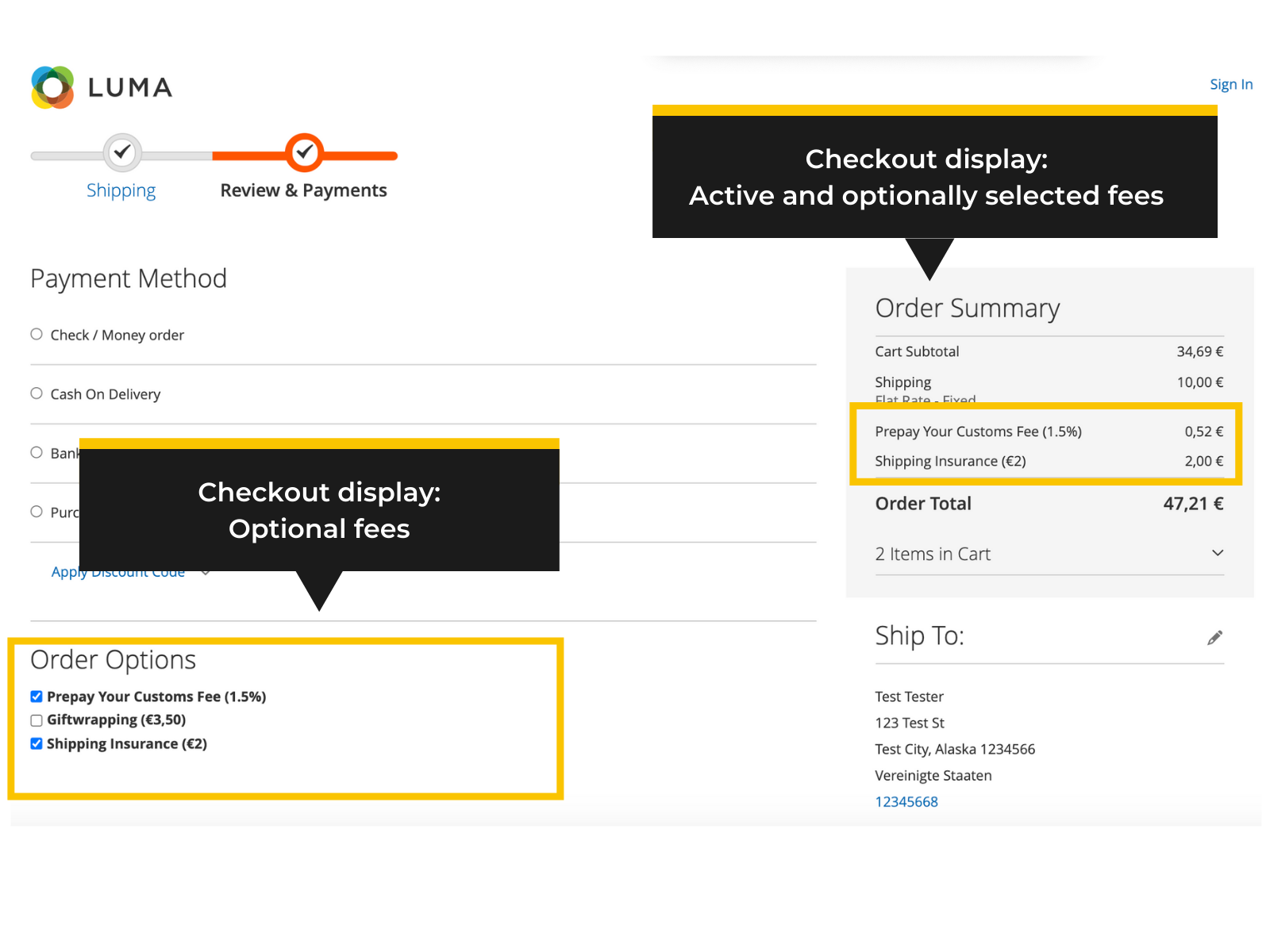1270x952 pixels.
Task: Click the Luma logo icon
Action: pyautogui.click(x=52, y=87)
